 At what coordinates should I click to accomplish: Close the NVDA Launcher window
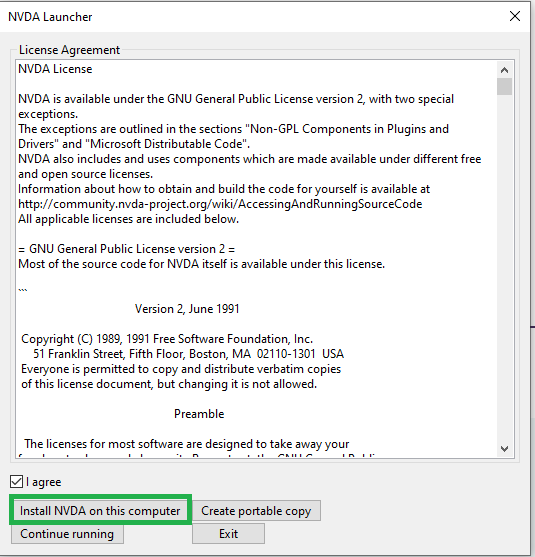[515, 16]
